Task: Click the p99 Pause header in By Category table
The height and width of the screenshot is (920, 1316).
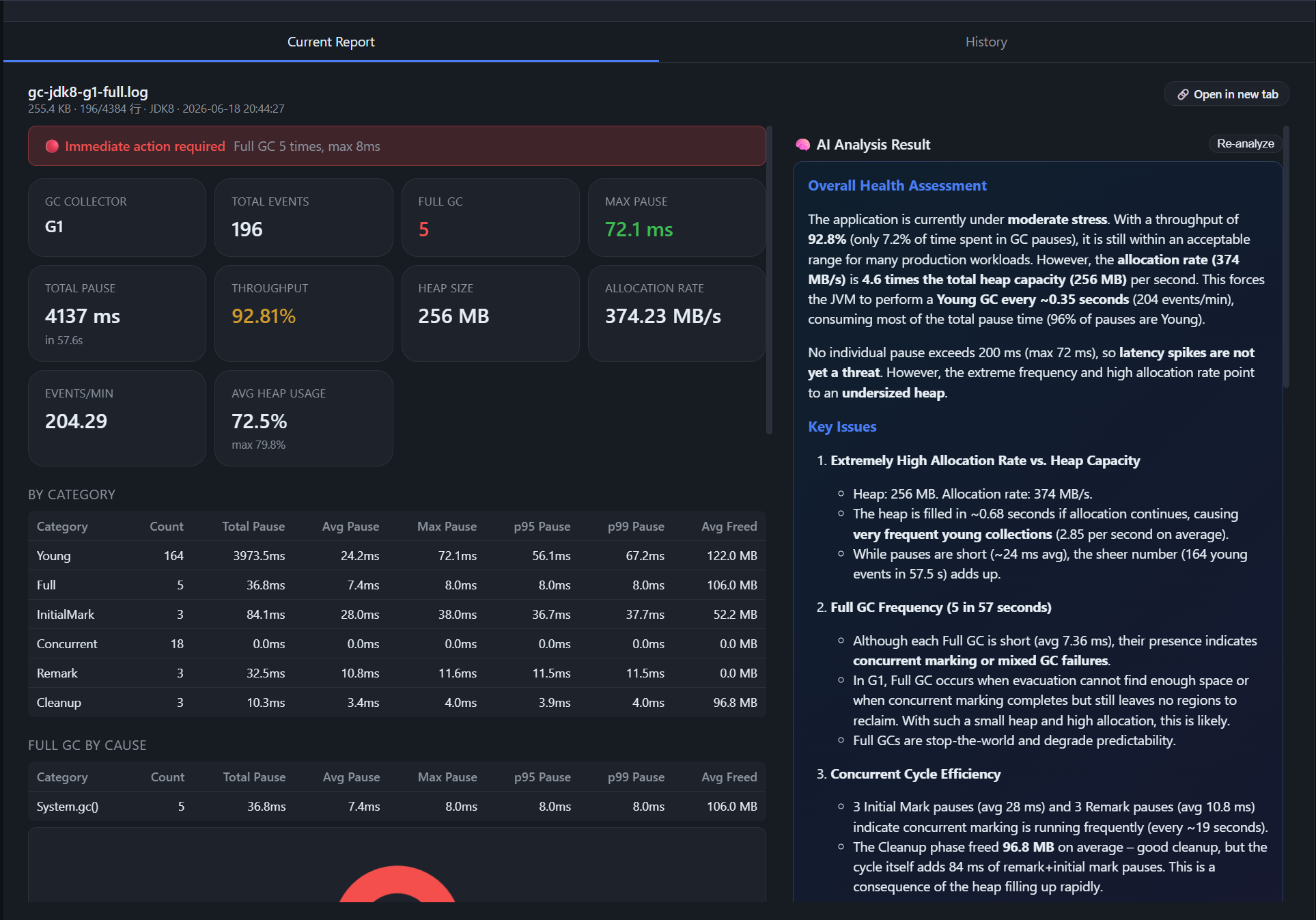Action: tap(636, 527)
